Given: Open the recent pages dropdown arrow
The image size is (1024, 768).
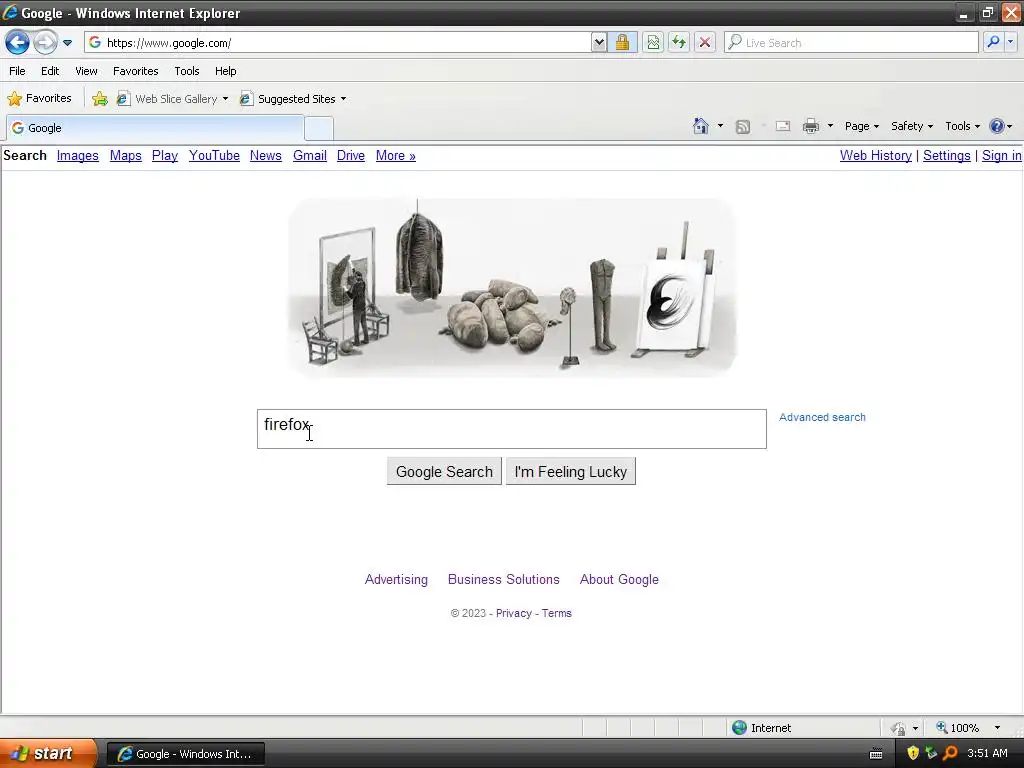Looking at the screenshot, I should pos(67,43).
